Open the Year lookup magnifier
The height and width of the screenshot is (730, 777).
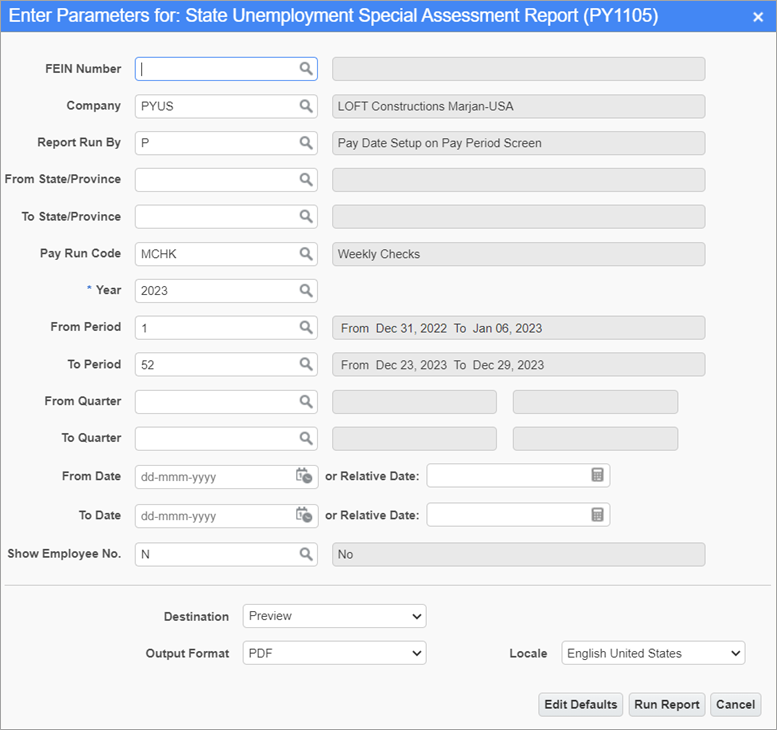point(306,290)
